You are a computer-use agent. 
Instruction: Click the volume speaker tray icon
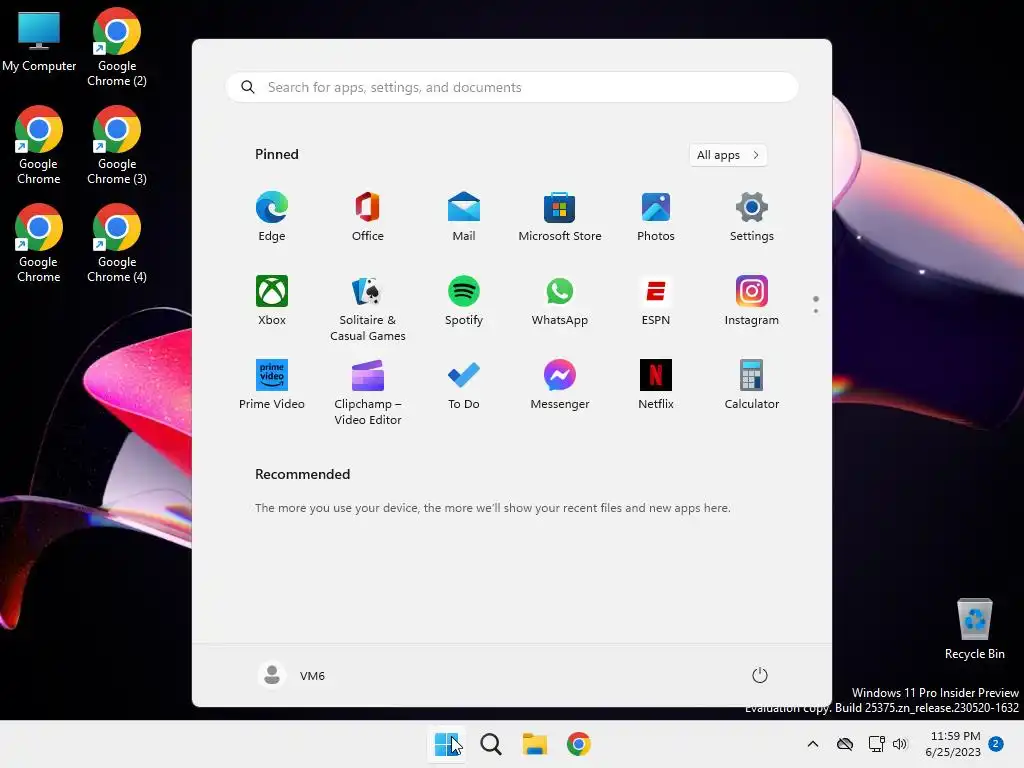[x=900, y=744]
